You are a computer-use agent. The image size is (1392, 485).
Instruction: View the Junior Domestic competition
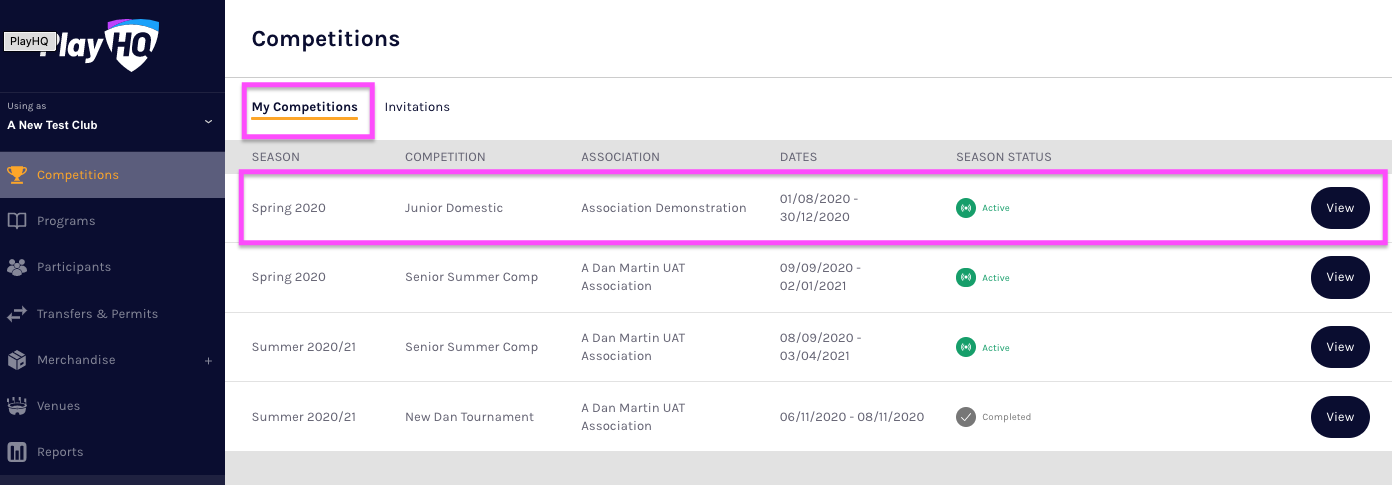[1339, 208]
